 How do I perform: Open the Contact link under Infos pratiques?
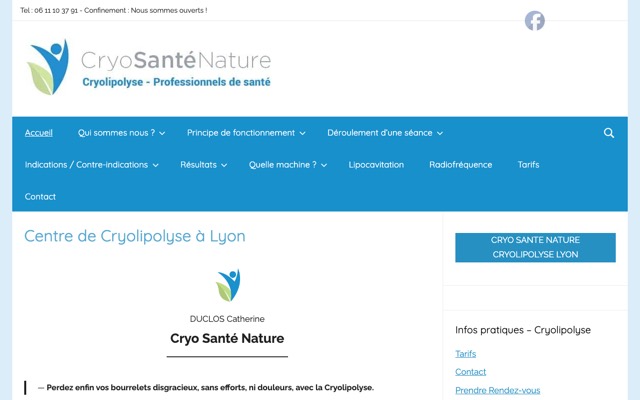pyautogui.click(x=471, y=372)
